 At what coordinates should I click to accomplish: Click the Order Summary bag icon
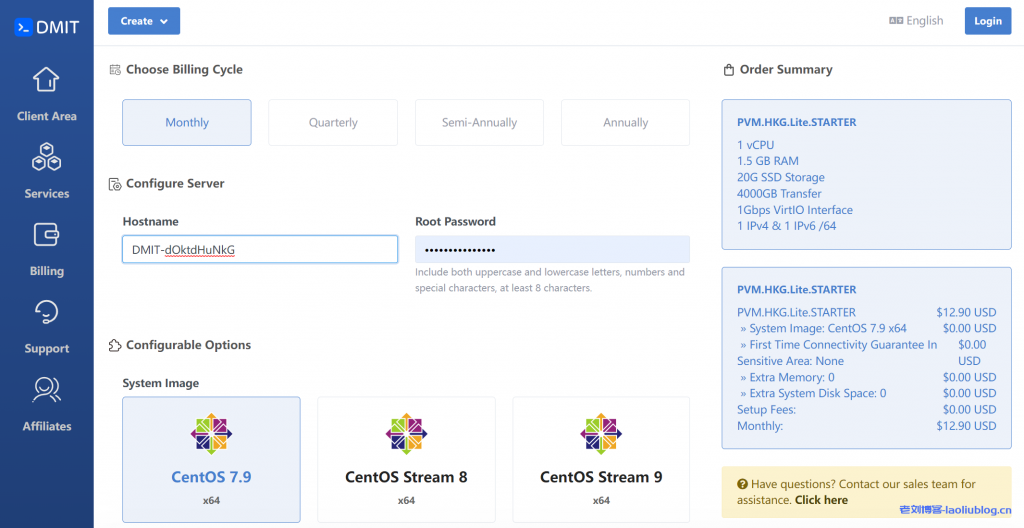click(728, 70)
